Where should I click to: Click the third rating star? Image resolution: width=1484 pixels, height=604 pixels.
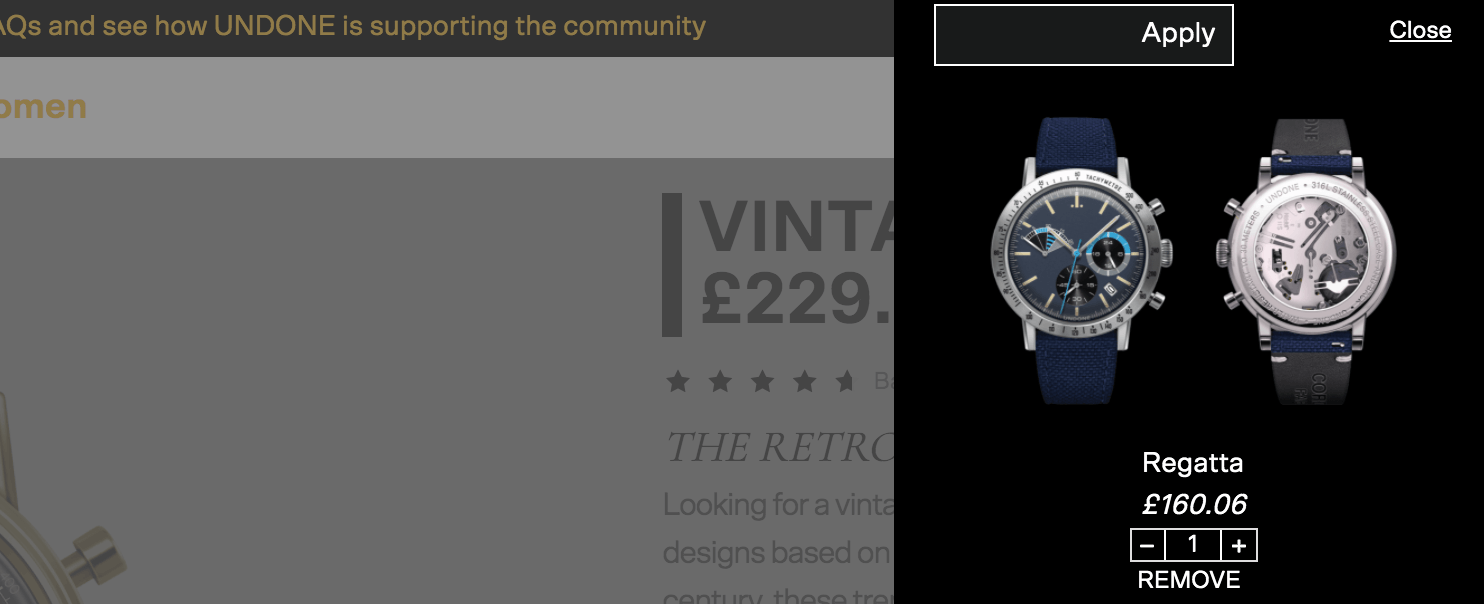point(762,381)
